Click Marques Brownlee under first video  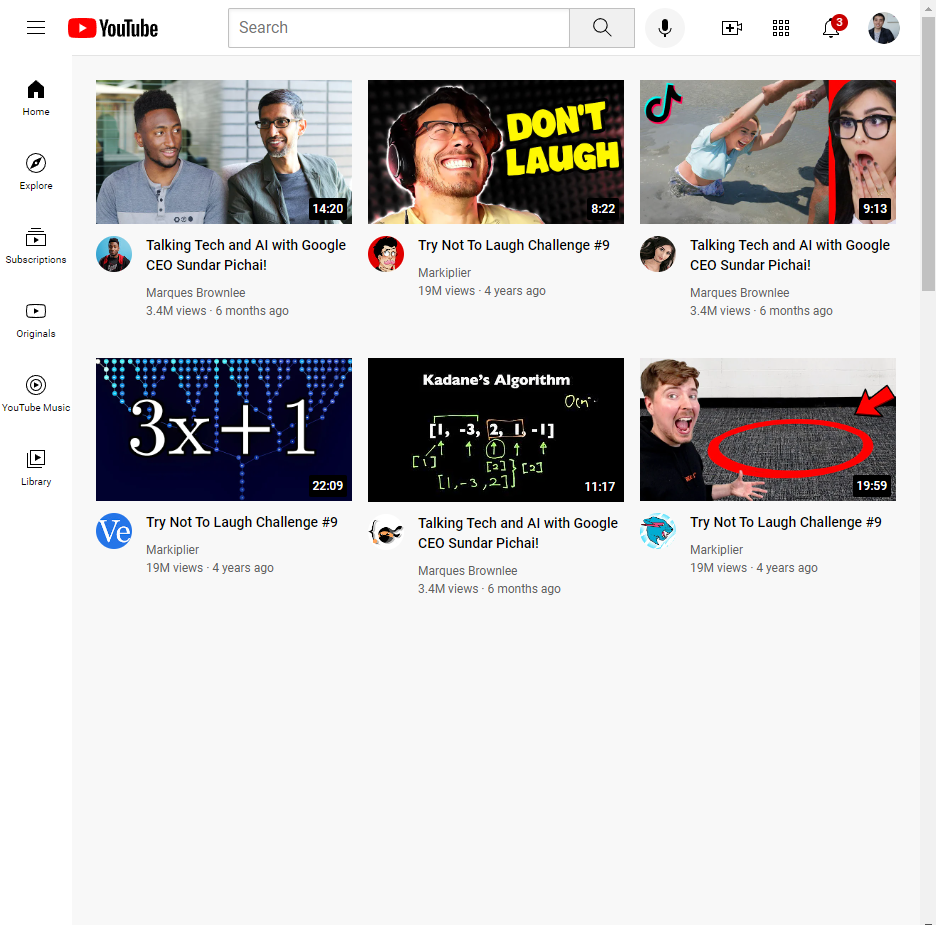[196, 293]
